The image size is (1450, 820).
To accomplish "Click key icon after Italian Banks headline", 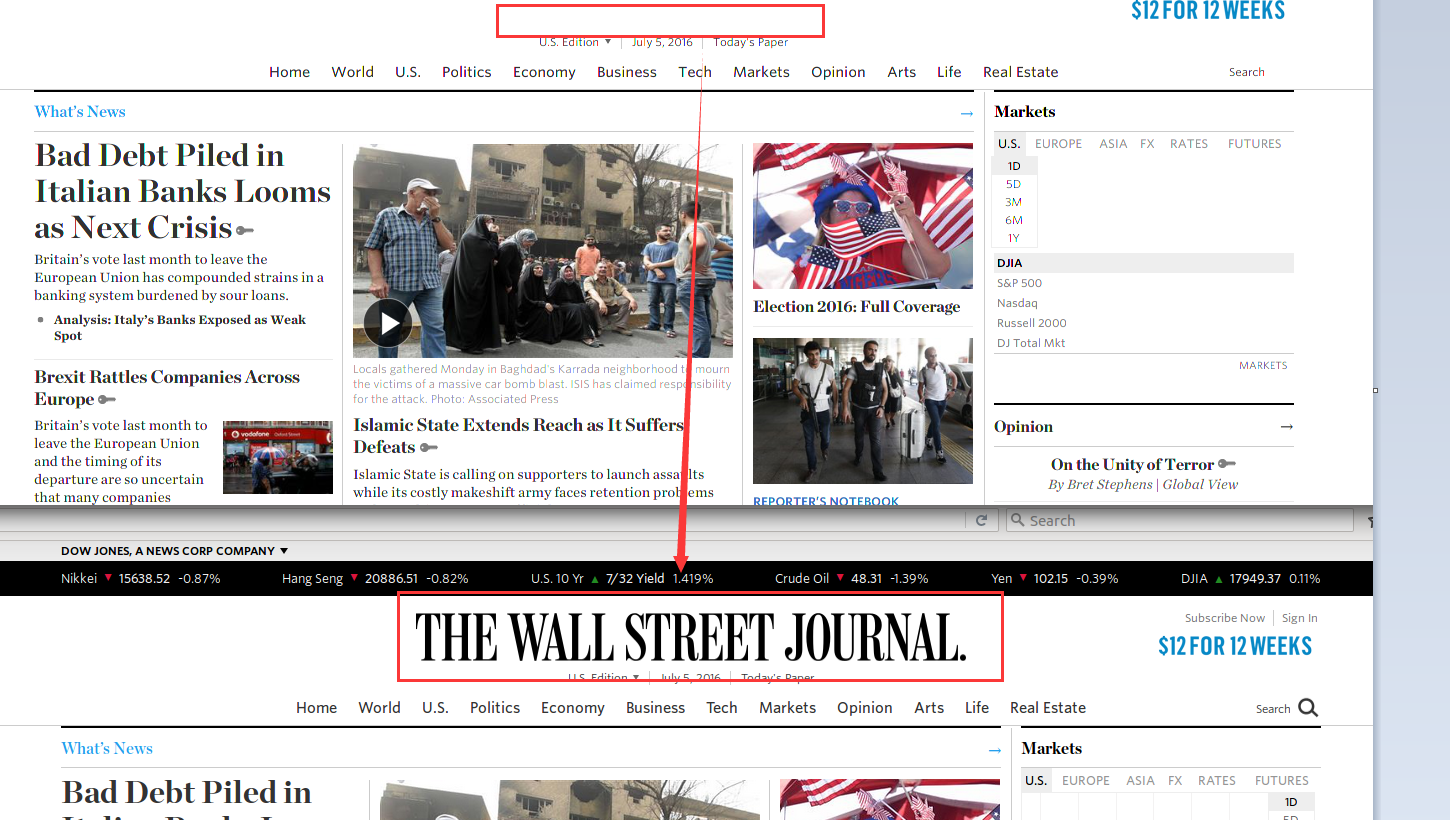I will [x=245, y=230].
